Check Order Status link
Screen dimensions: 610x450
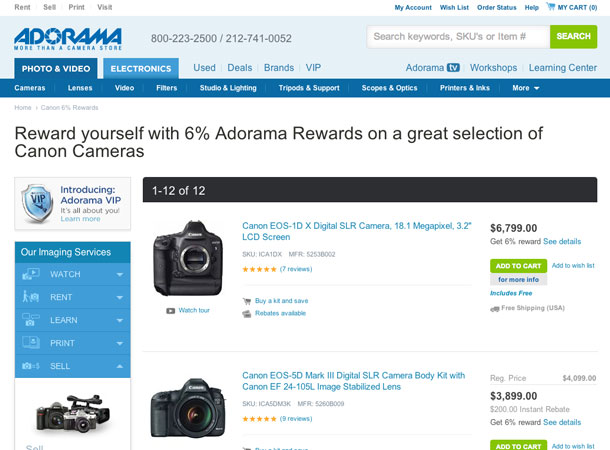[497, 7]
